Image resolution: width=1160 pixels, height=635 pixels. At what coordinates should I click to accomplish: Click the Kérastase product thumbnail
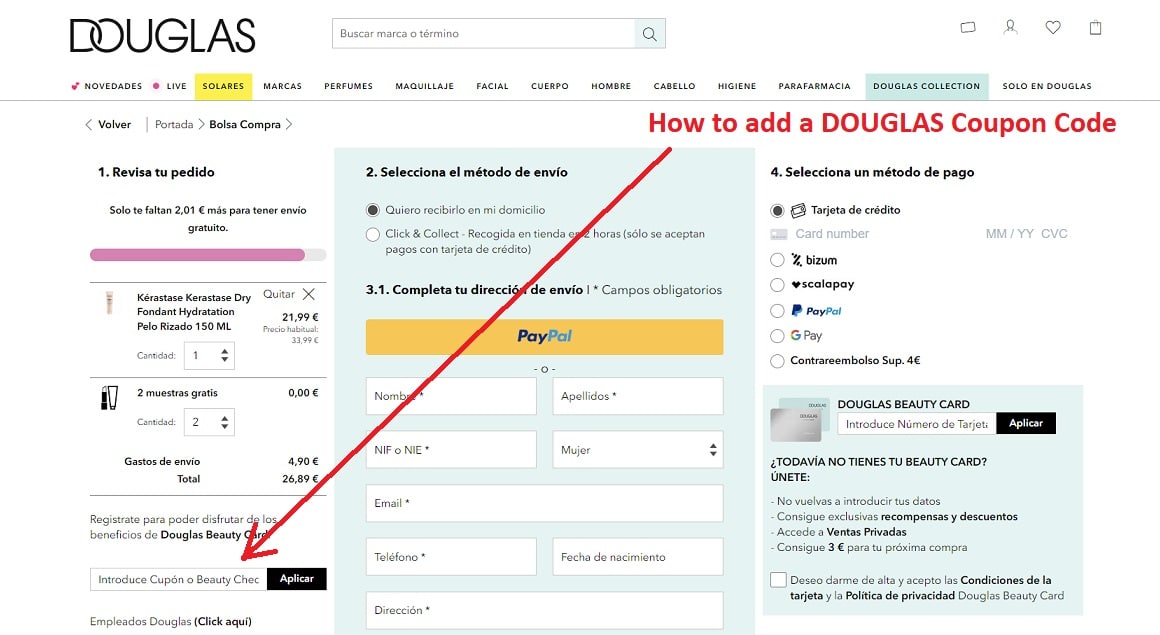click(x=109, y=303)
